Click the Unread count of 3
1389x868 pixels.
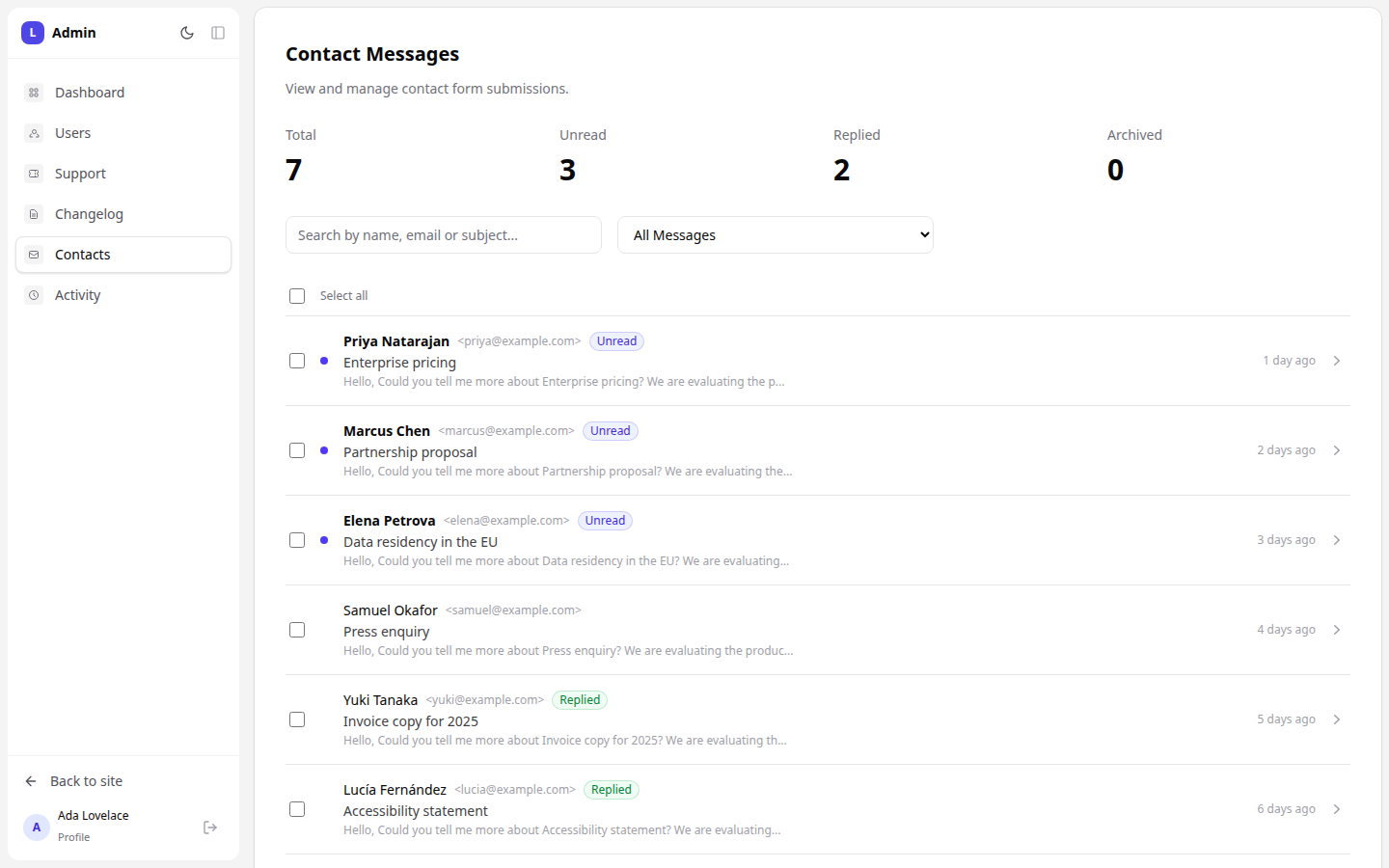click(567, 170)
